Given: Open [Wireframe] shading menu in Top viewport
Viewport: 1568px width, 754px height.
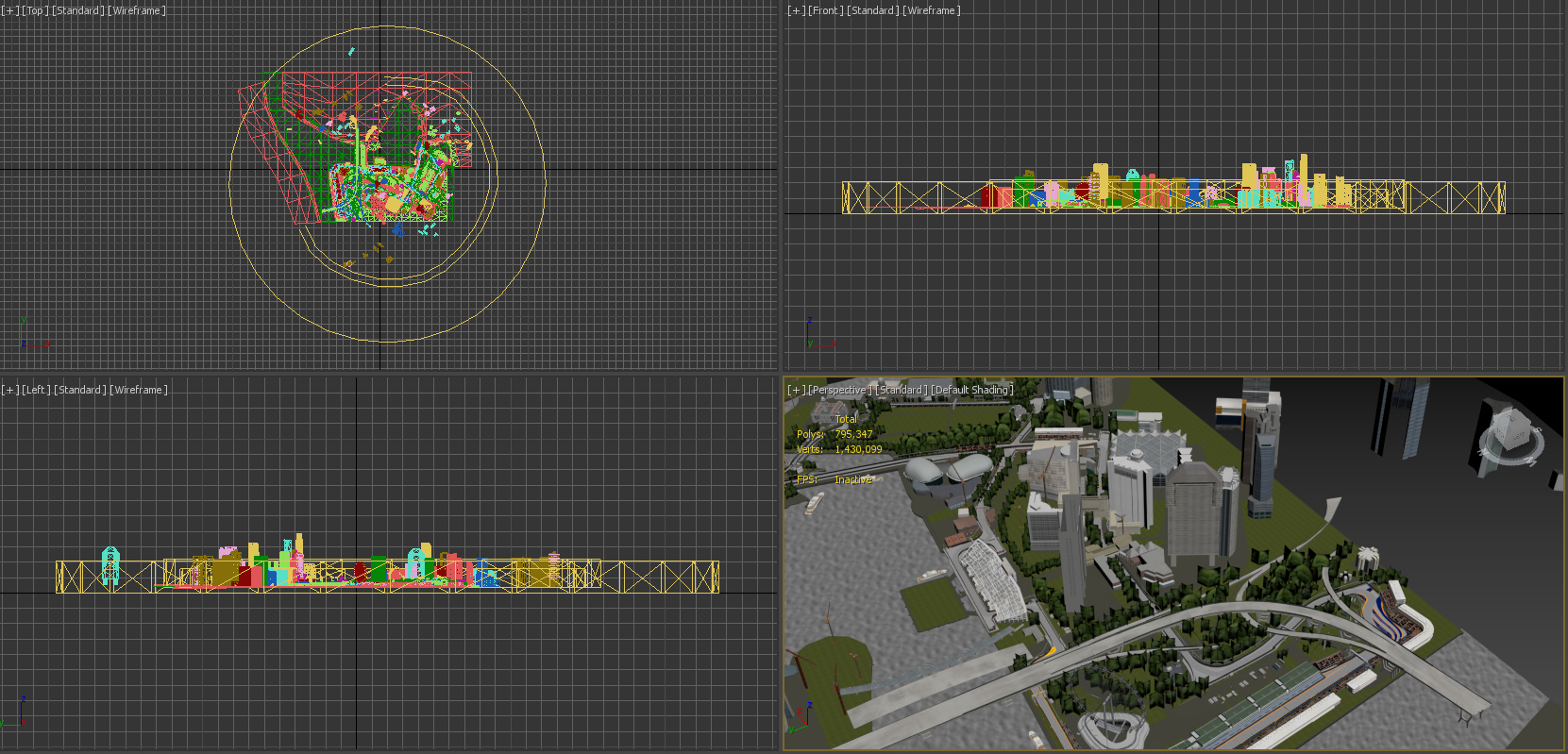Looking at the screenshot, I should (x=137, y=10).
